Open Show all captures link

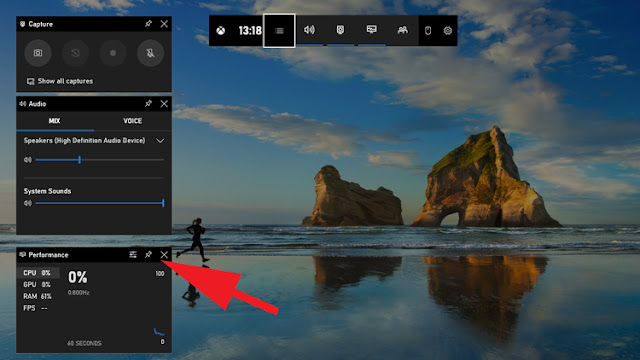60,81
